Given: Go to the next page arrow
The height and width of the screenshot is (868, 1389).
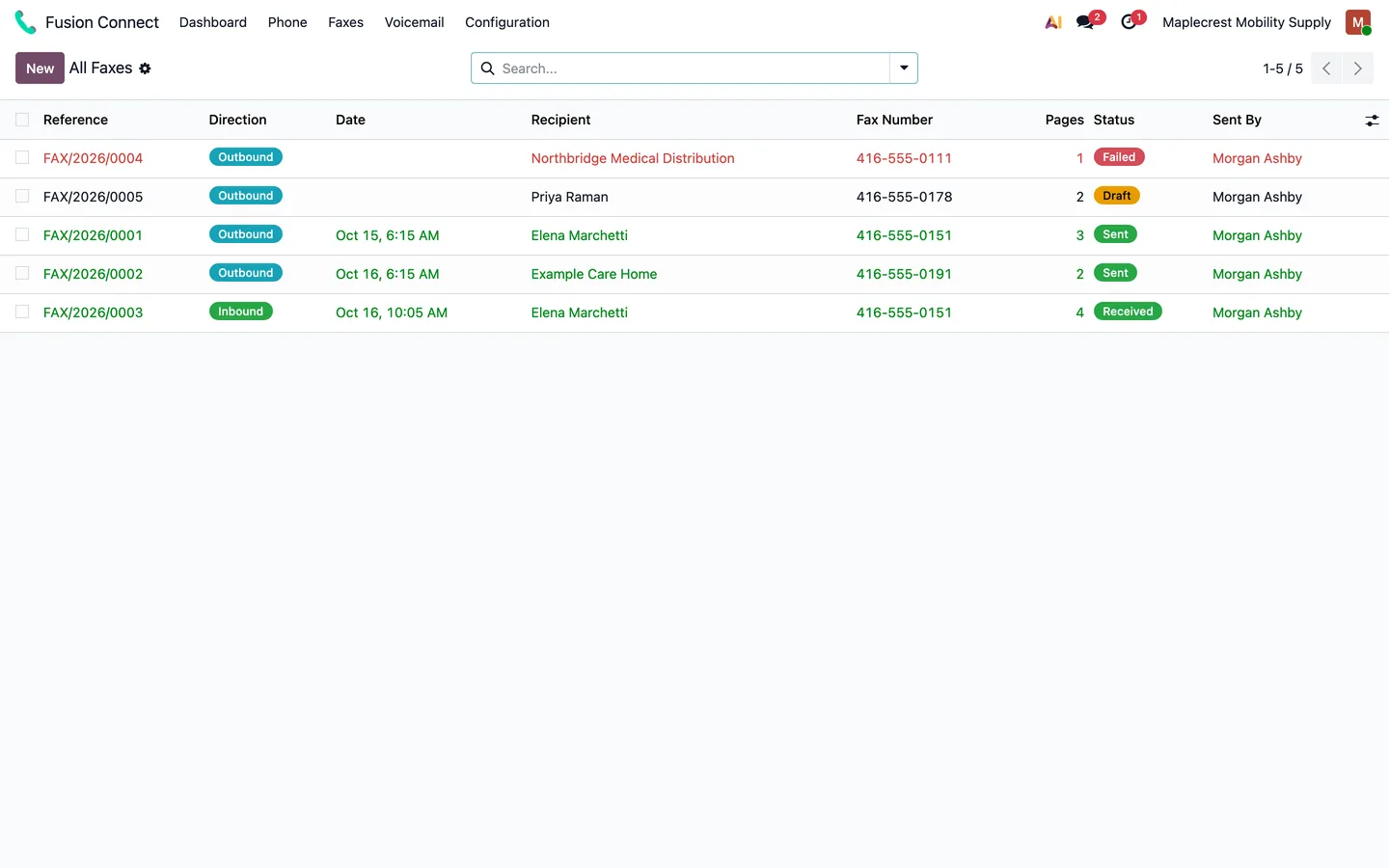Looking at the screenshot, I should 1358,68.
